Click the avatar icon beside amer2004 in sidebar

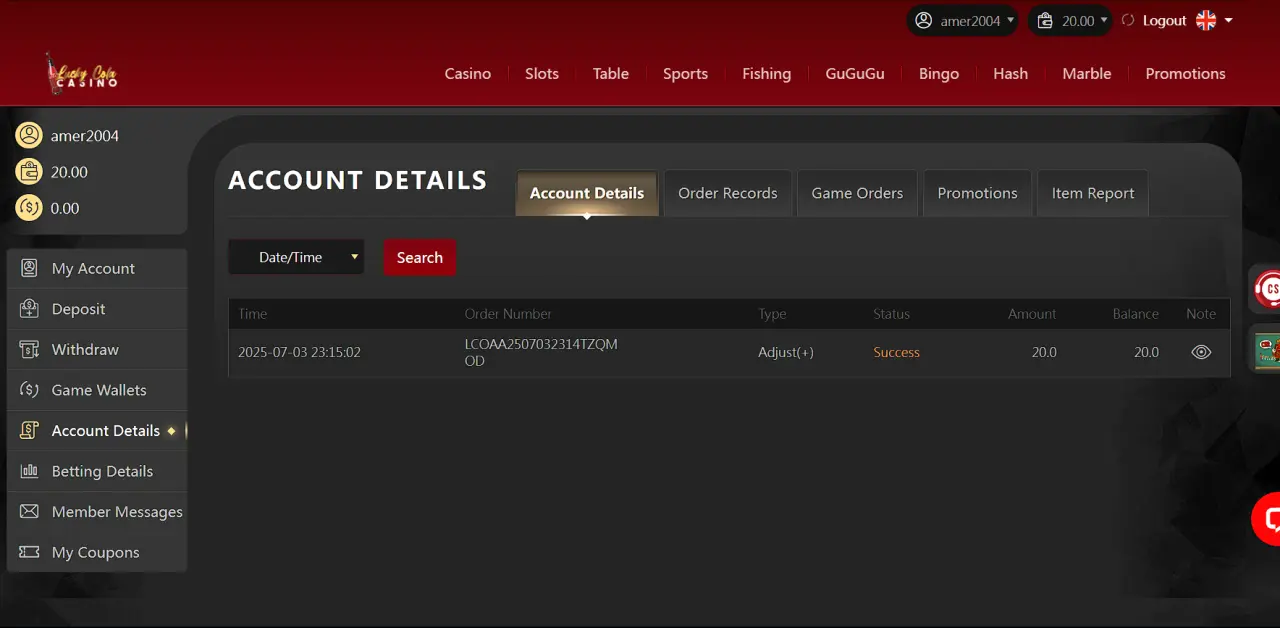pos(29,135)
